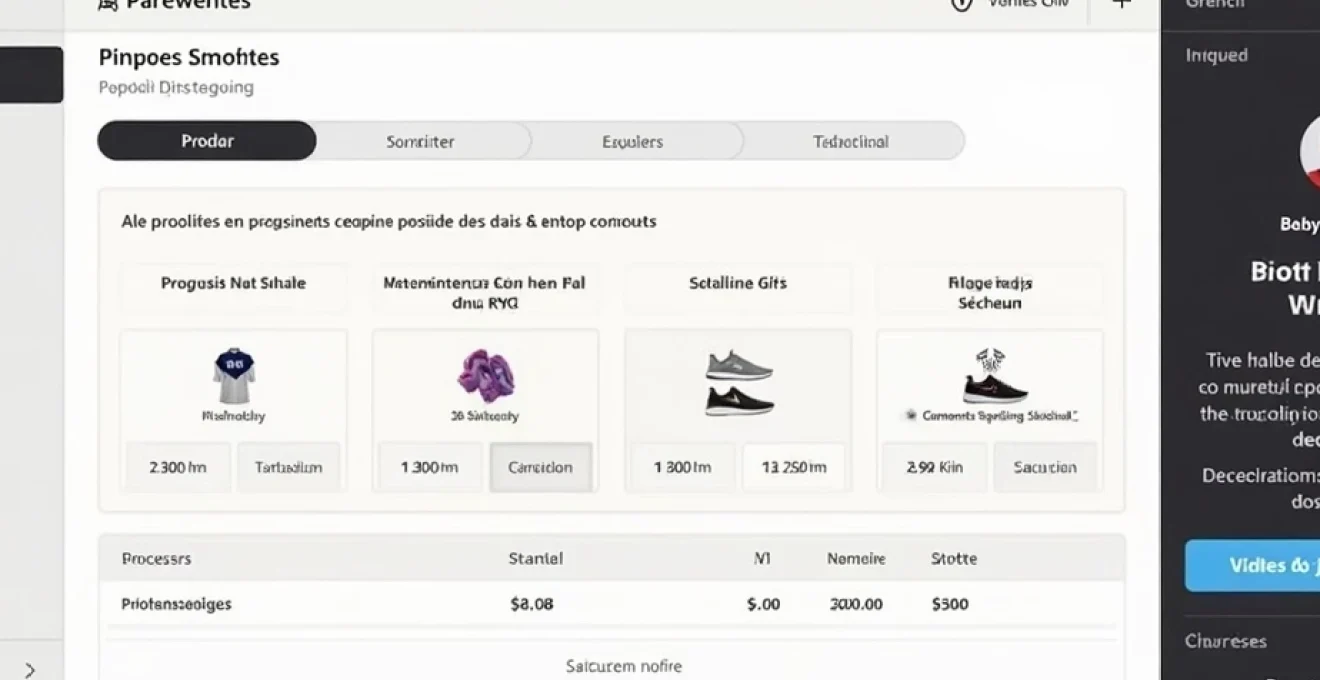1320x680 pixels.
Task: Click the plus icon in top bar
Action: 1122,4
